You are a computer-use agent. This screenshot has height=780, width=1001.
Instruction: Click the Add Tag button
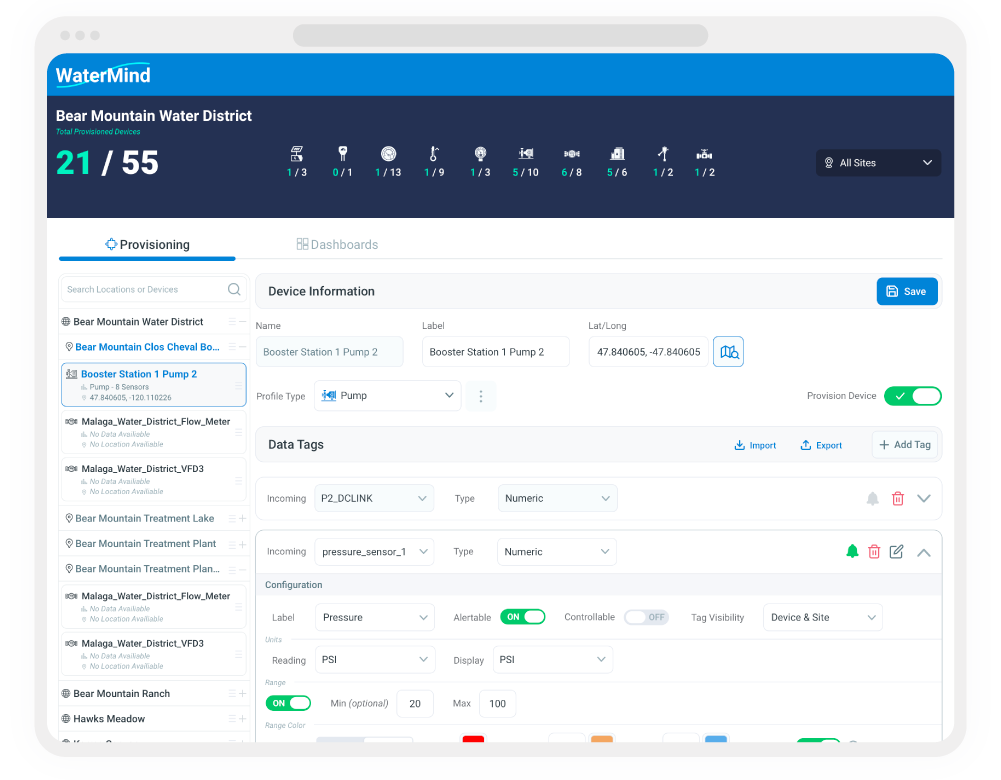point(905,445)
